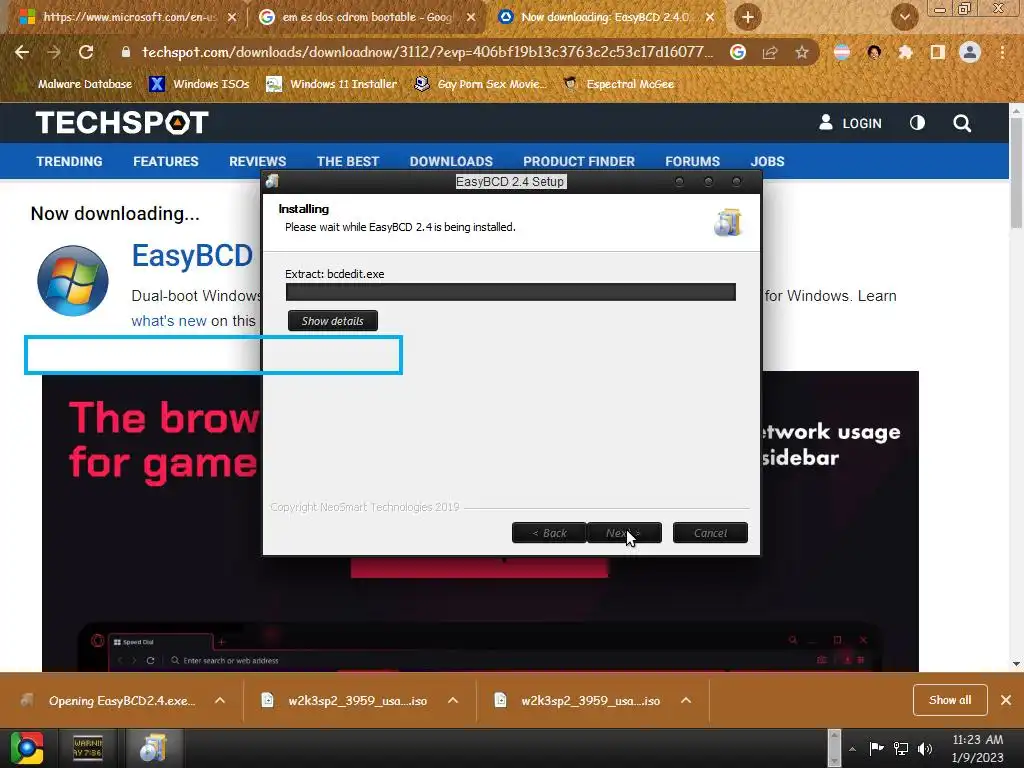The width and height of the screenshot is (1024, 768).
Task: Click the Action Center flag tray icon
Action: tap(876, 748)
